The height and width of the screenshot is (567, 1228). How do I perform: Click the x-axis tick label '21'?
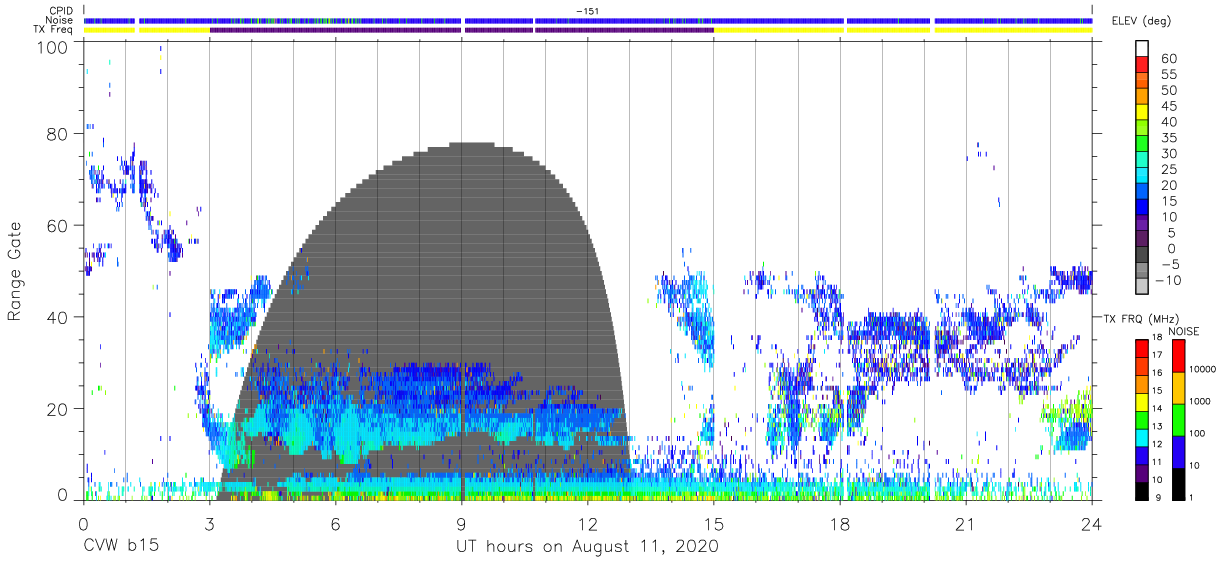(965, 524)
